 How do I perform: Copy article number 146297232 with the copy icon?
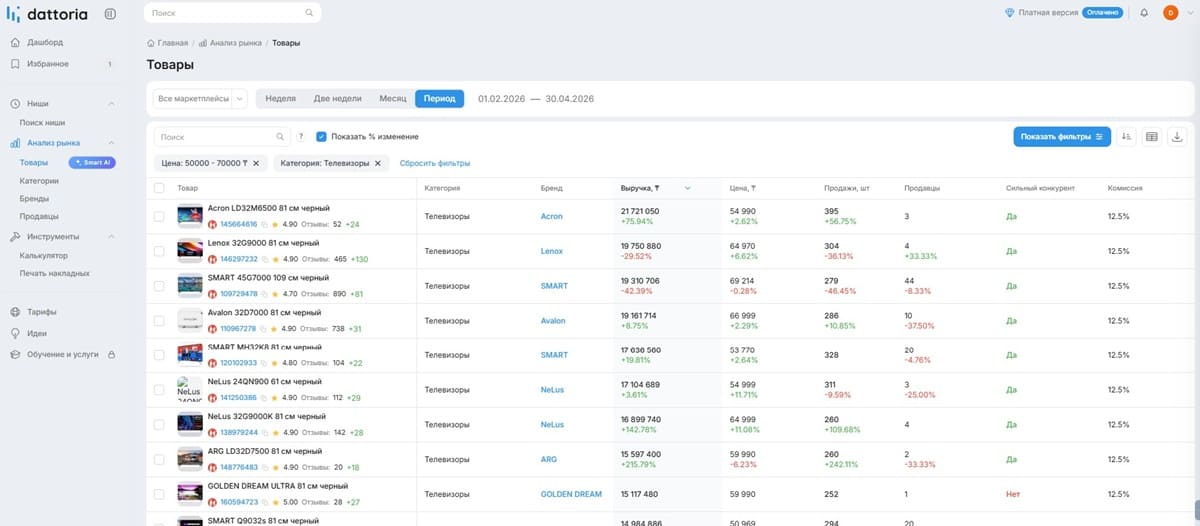coord(265,260)
